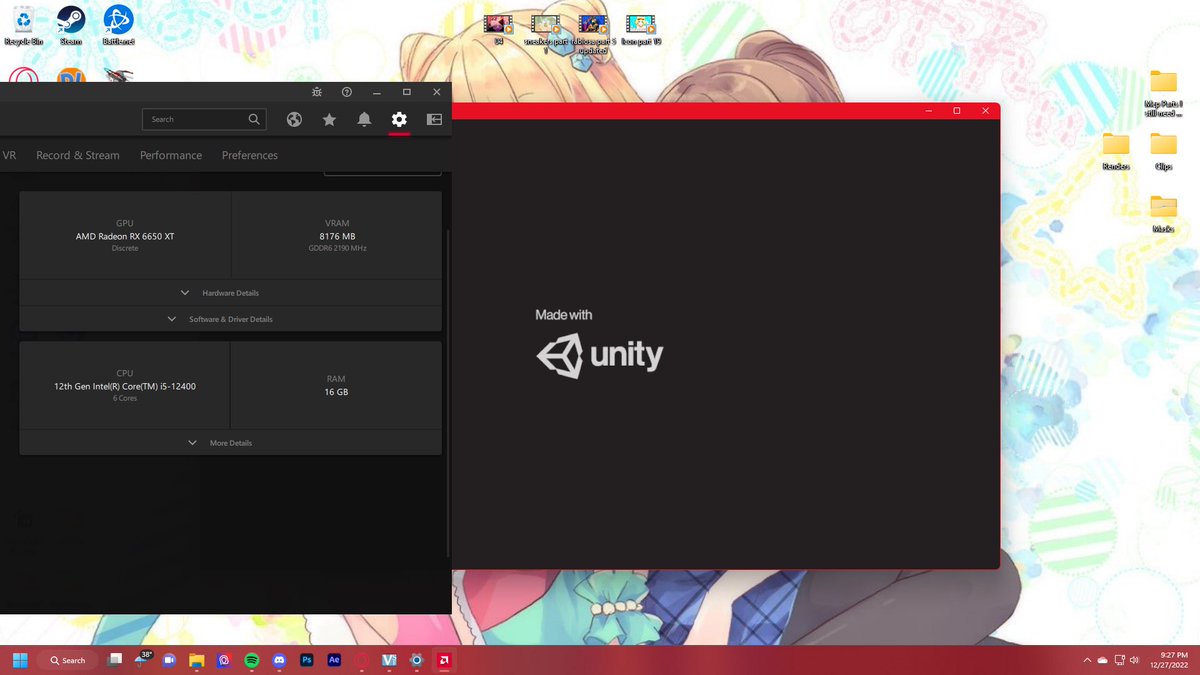The image size is (1200, 675).
Task: Open the bug report tool icon
Action: [x=317, y=92]
